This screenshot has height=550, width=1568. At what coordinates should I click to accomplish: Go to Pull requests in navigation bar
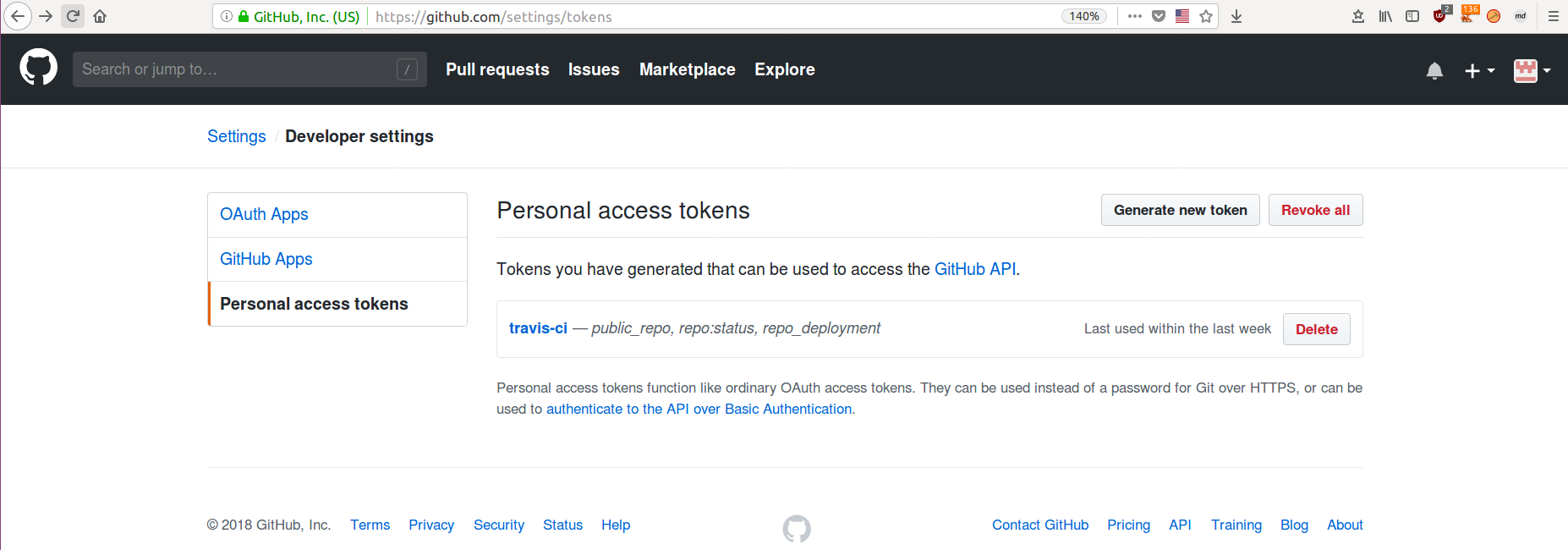(x=497, y=69)
